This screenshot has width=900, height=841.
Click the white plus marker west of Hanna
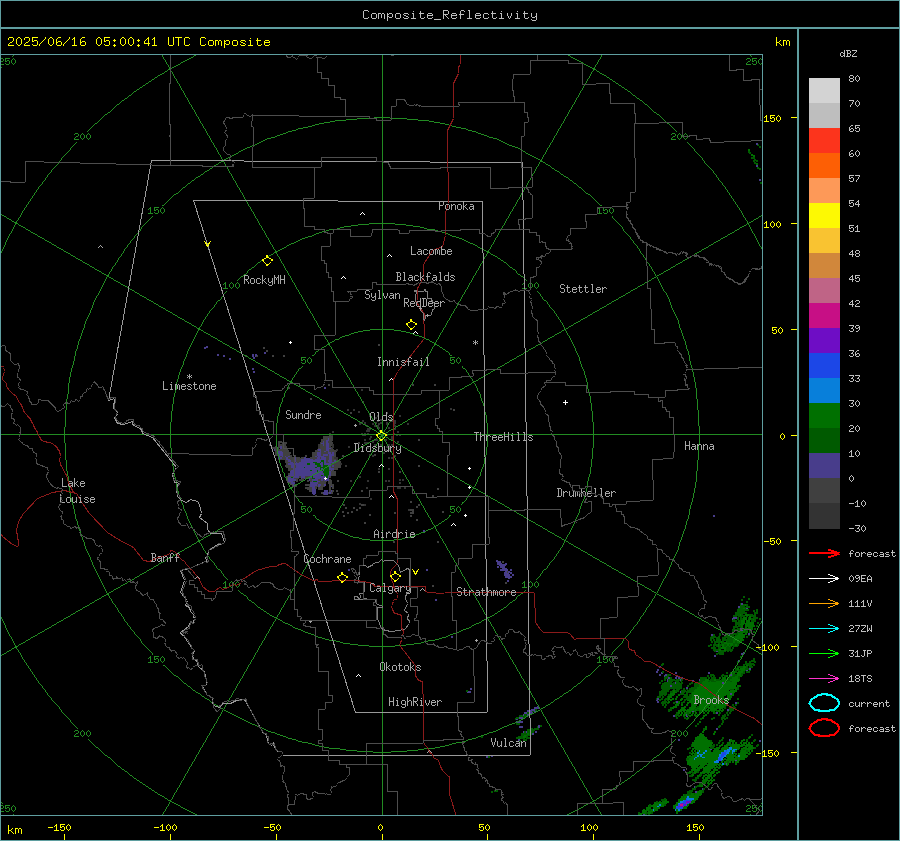(x=565, y=402)
